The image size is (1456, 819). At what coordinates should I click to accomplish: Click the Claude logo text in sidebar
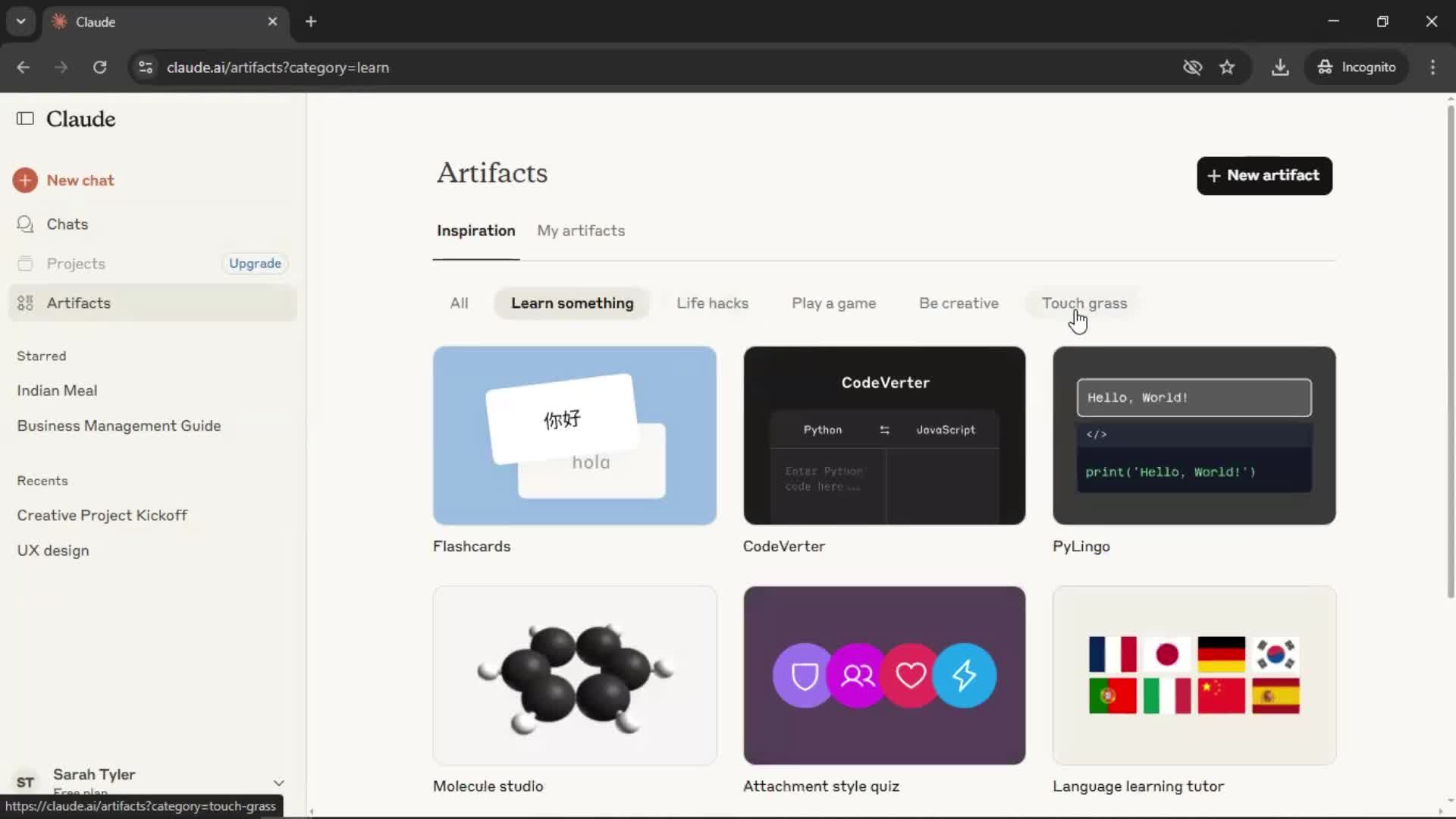(81, 119)
